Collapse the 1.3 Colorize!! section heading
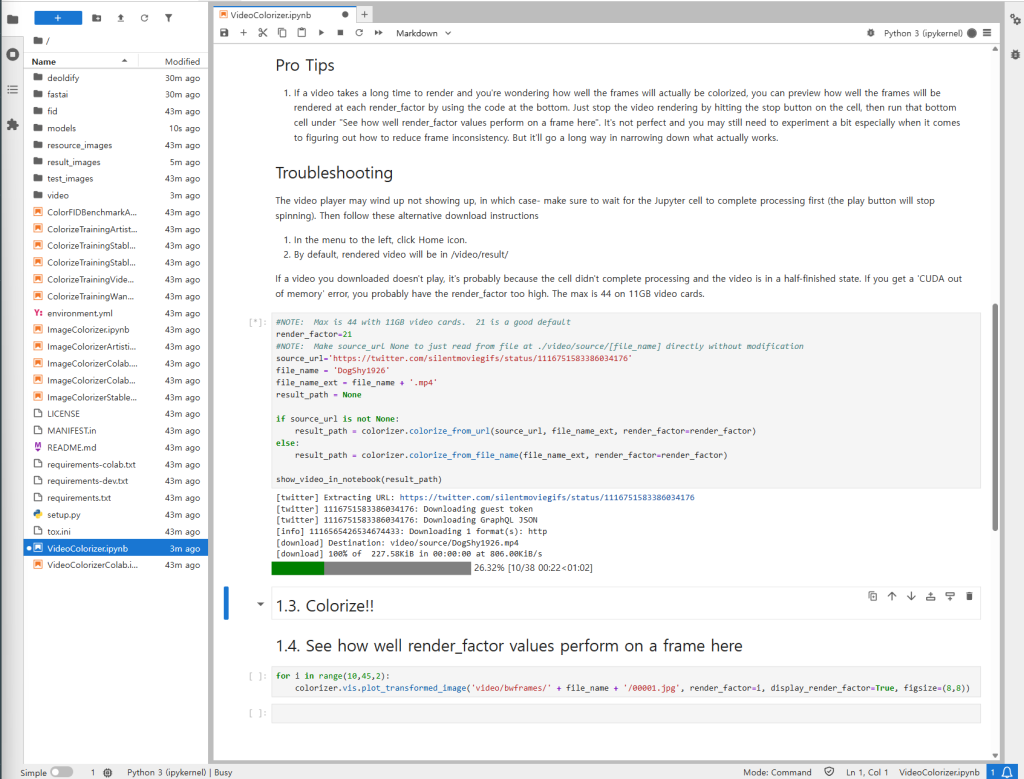 262,605
